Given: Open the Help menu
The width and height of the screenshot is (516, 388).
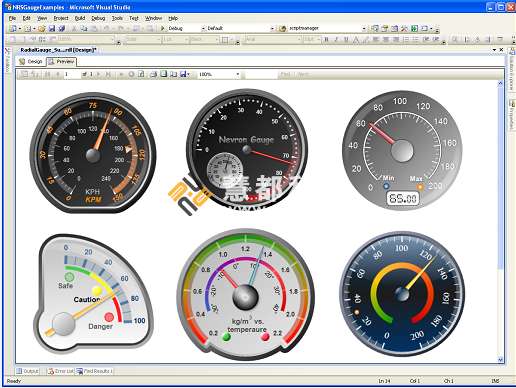Looking at the screenshot, I should (173, 18).
